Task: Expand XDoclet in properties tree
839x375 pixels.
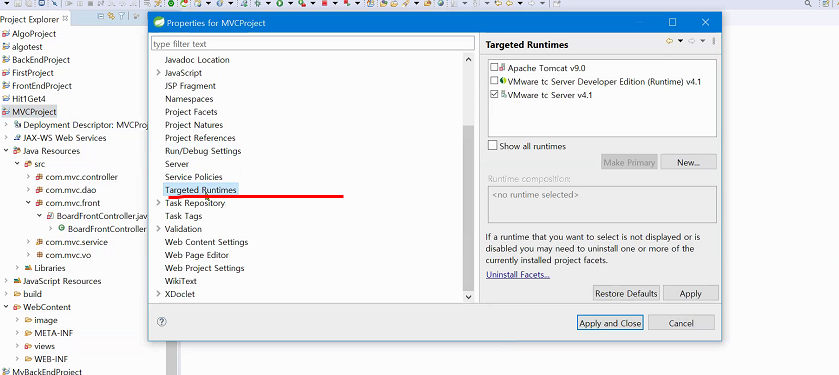Action: [158, 294]
